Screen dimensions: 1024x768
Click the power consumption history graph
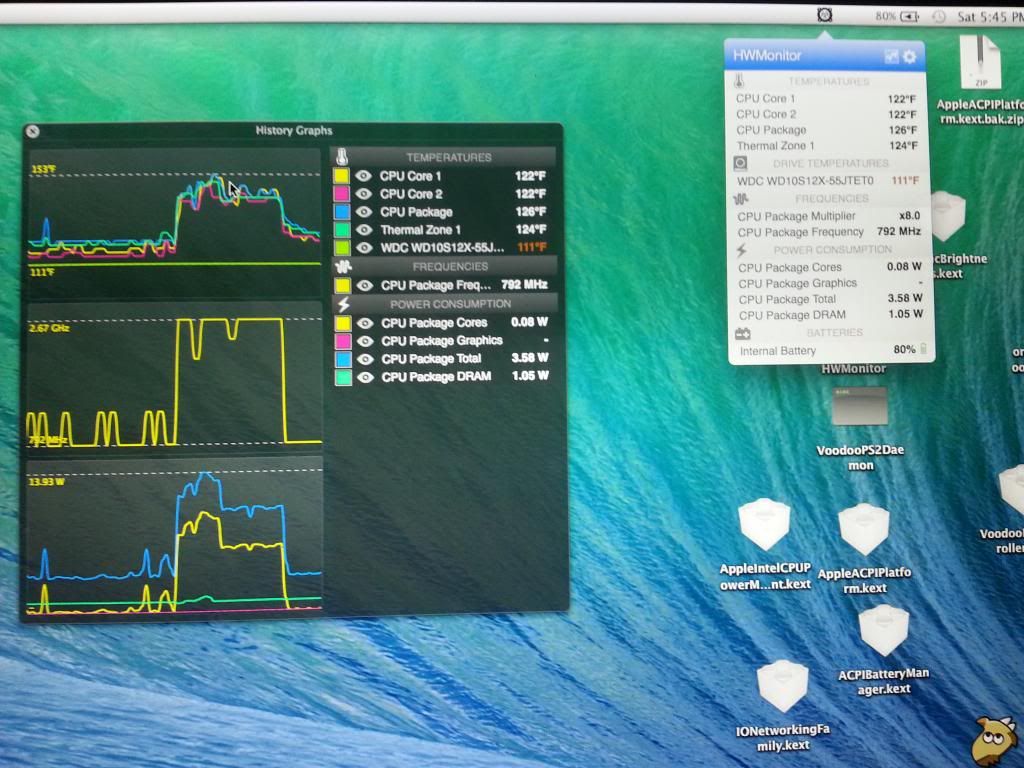pyautogui.click(x=174, y=537)
